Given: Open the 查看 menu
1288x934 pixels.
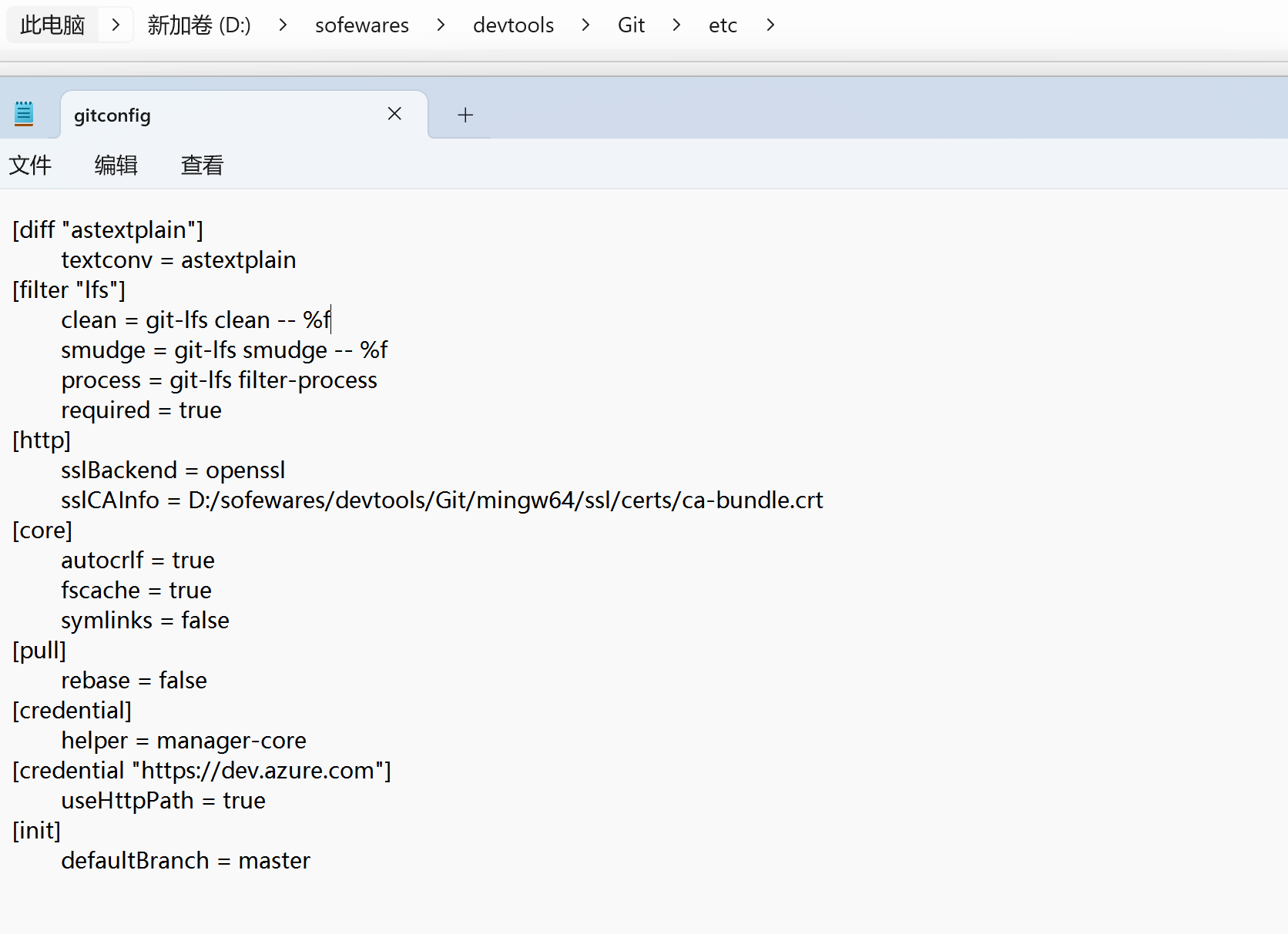Looking at the screenshot, I should pyautogui.click(x=202, y=165).
